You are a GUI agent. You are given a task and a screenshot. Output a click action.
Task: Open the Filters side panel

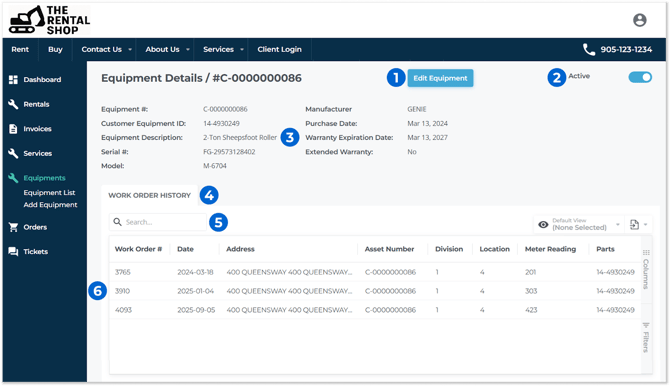click(646, 338)
